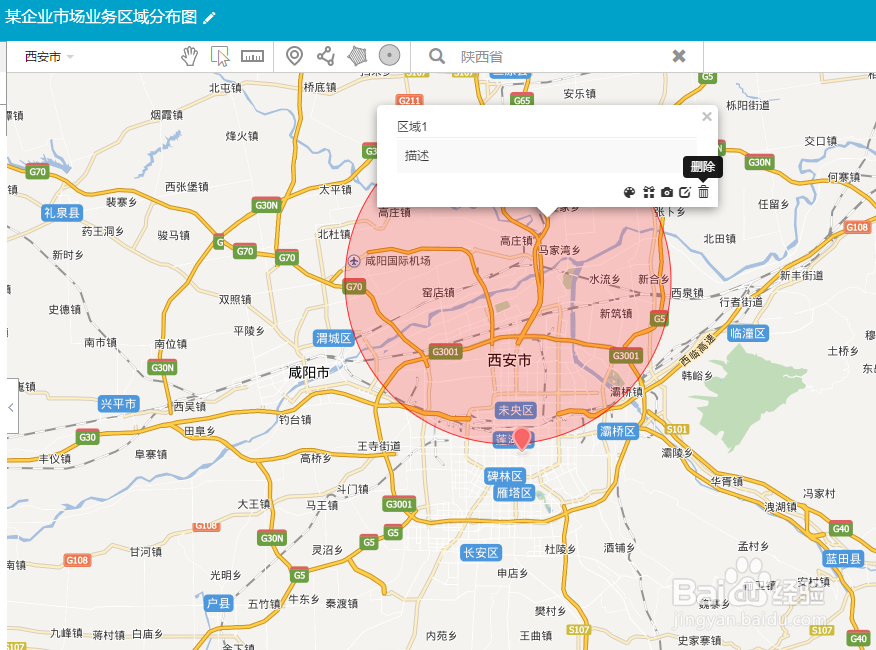
Task: Click the search magnifier icon
Action: pos(437,56)
